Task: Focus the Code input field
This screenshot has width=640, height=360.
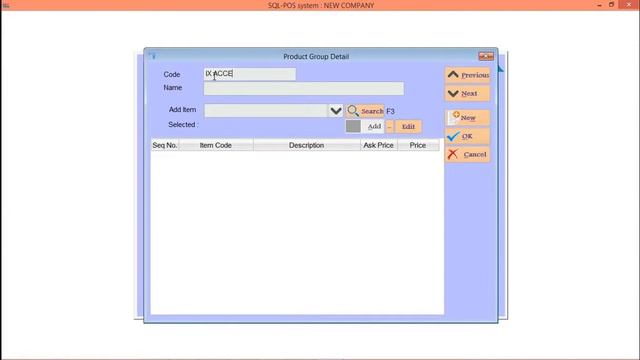Action: 250,74
